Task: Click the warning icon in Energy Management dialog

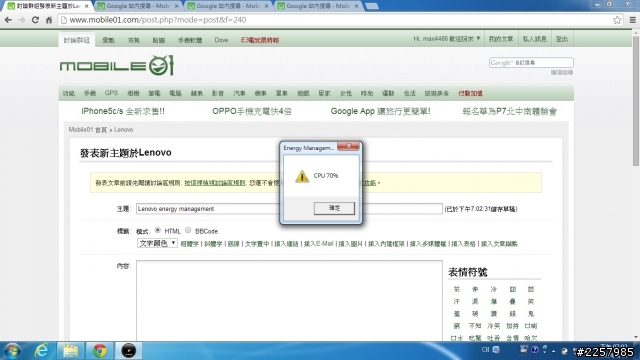Action: pyautogui.click(x=302, y=176)
